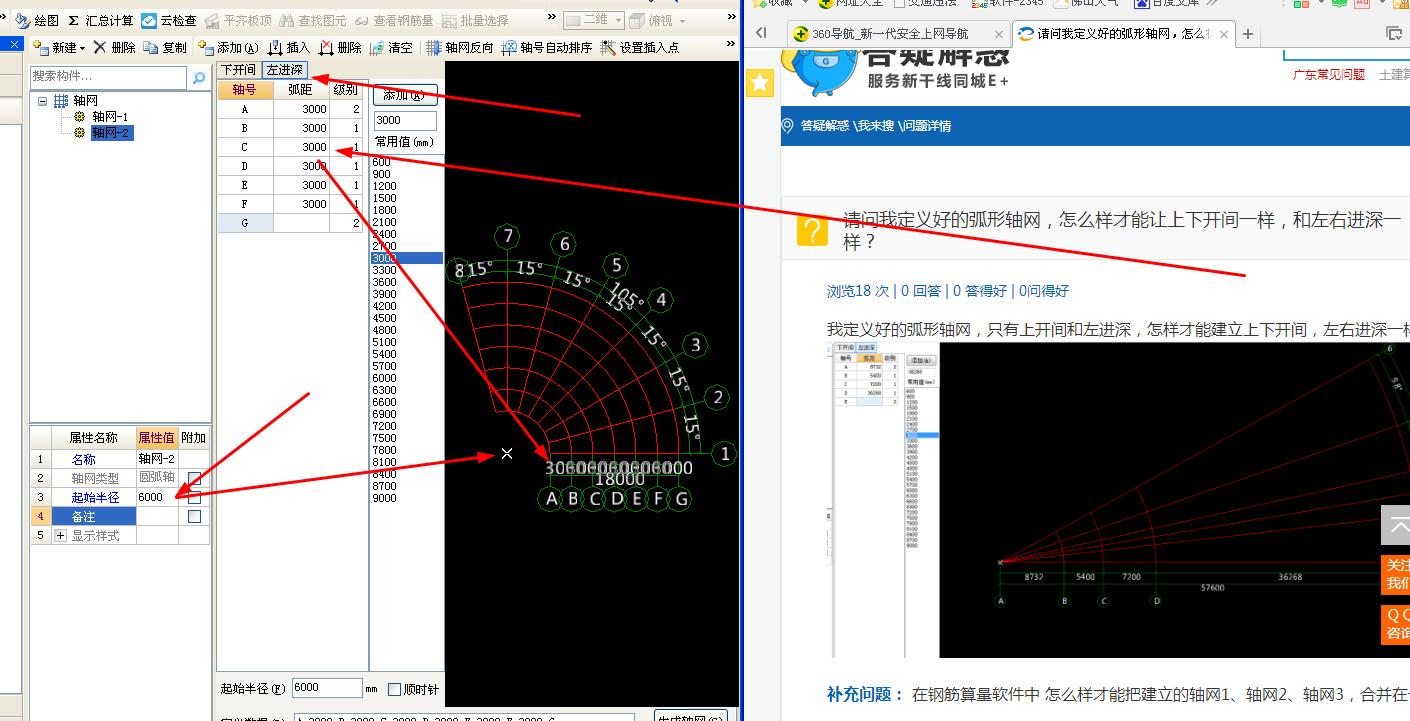This screenshot has width=1410, height=721.
Task: Open the yellow star favorites sidebar in the browser
Action: point(760,82)
